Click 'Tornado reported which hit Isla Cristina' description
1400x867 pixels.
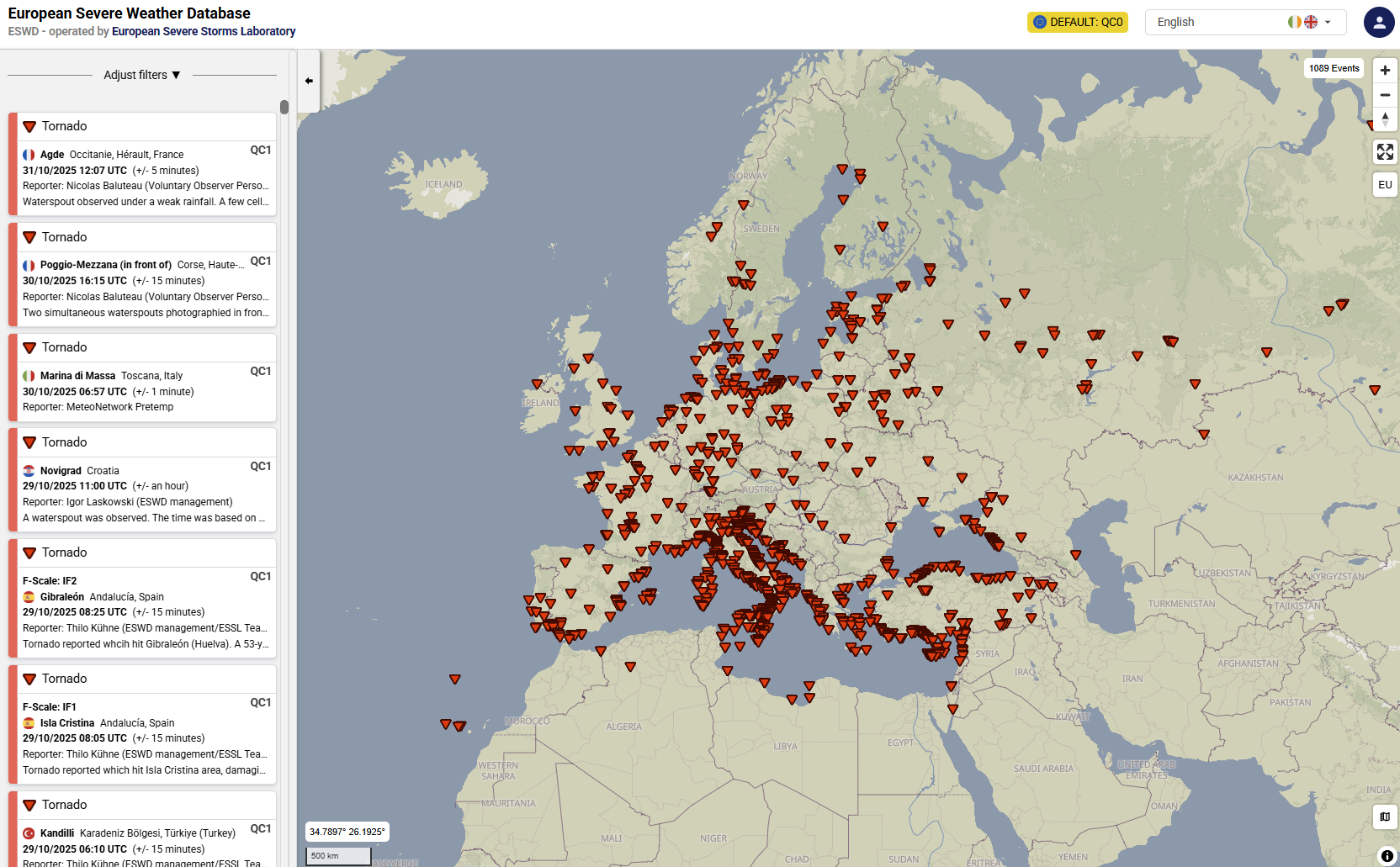144,770
